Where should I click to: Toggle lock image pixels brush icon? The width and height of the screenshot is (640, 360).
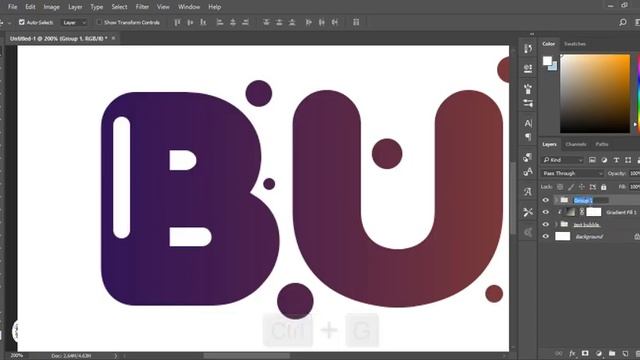571,187
